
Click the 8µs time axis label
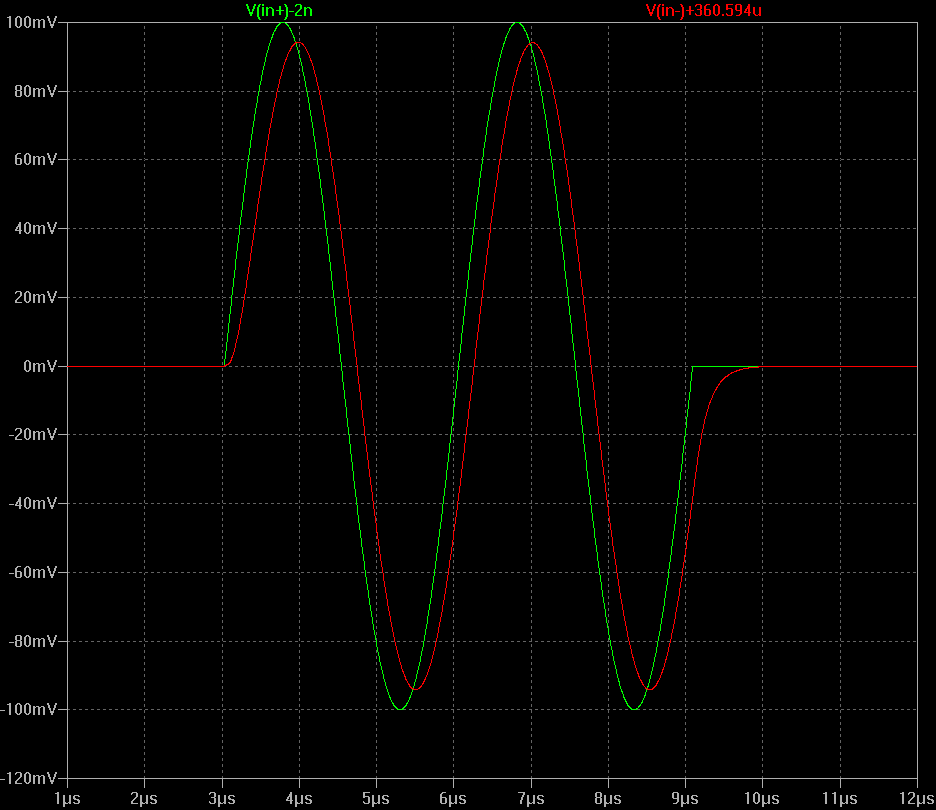(608, 799)
